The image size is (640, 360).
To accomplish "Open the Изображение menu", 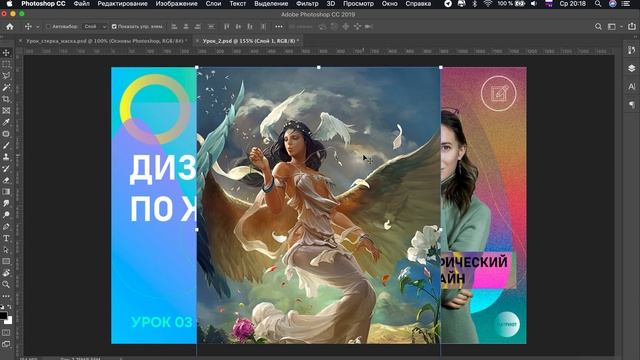I will 176,4.
